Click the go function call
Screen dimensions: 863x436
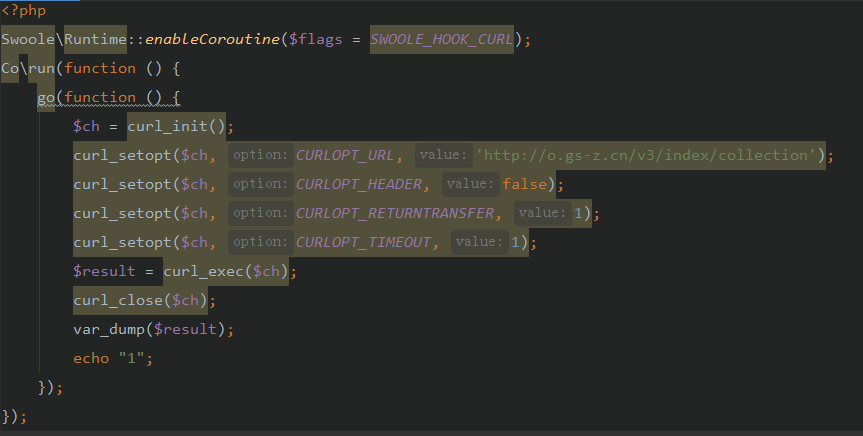(46, 97)
